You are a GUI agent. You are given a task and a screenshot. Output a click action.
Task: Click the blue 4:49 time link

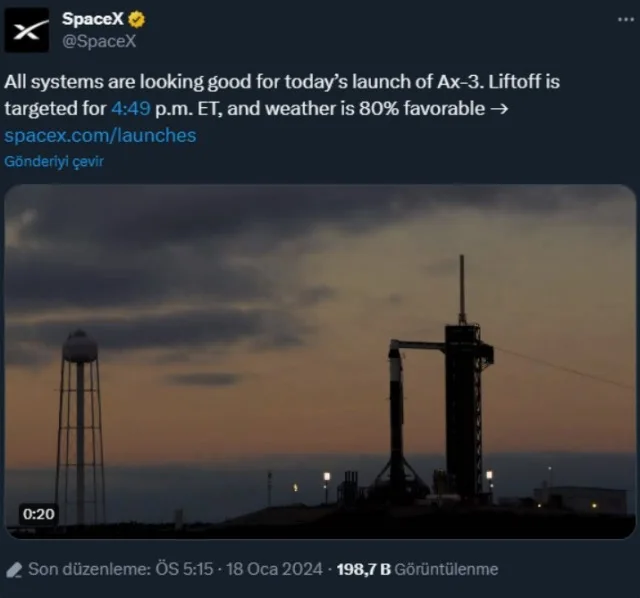(131, 109)
